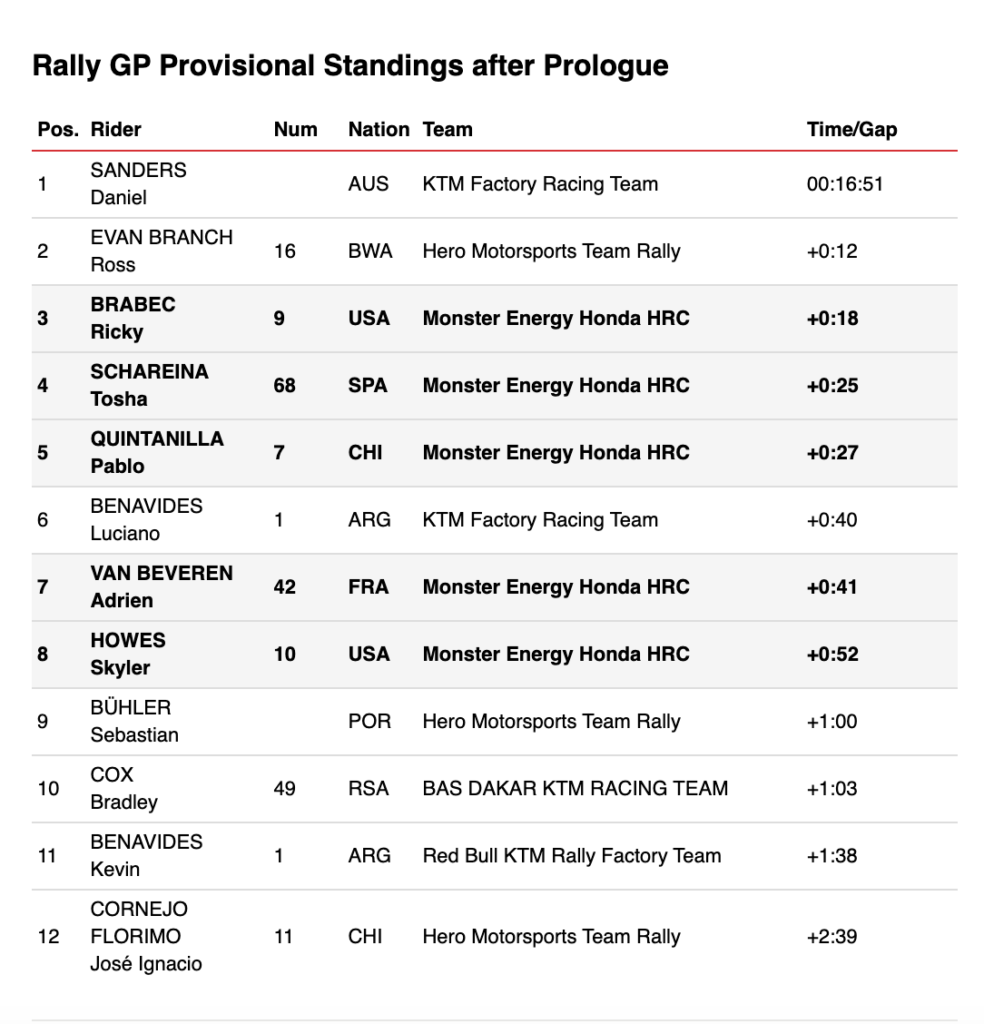
Task: Click BAS DAKAR KTM RACING TEAM text
Action: pyautogui.click(x=575, y=788)
